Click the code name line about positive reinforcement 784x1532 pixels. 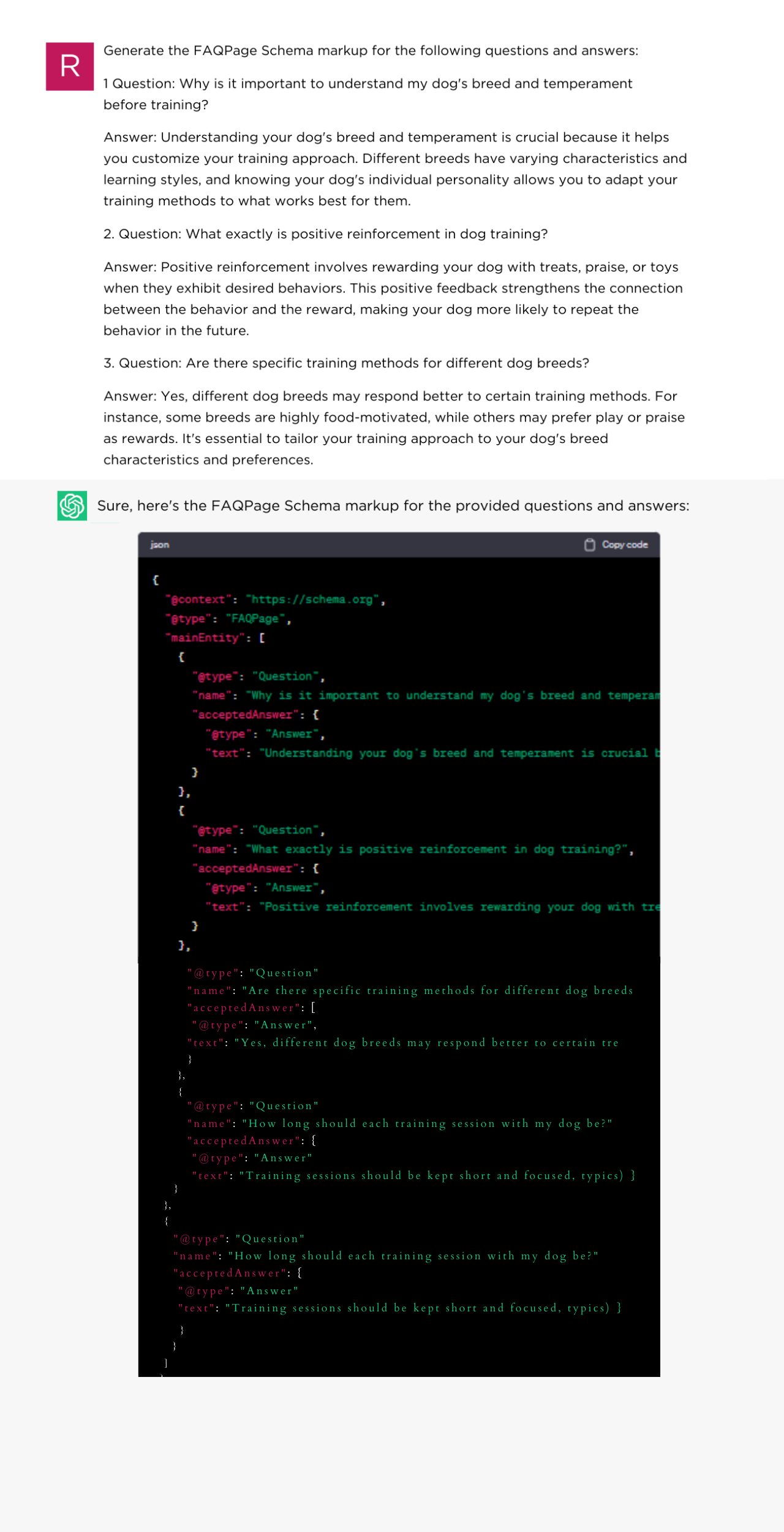click(x=412, y=849)
